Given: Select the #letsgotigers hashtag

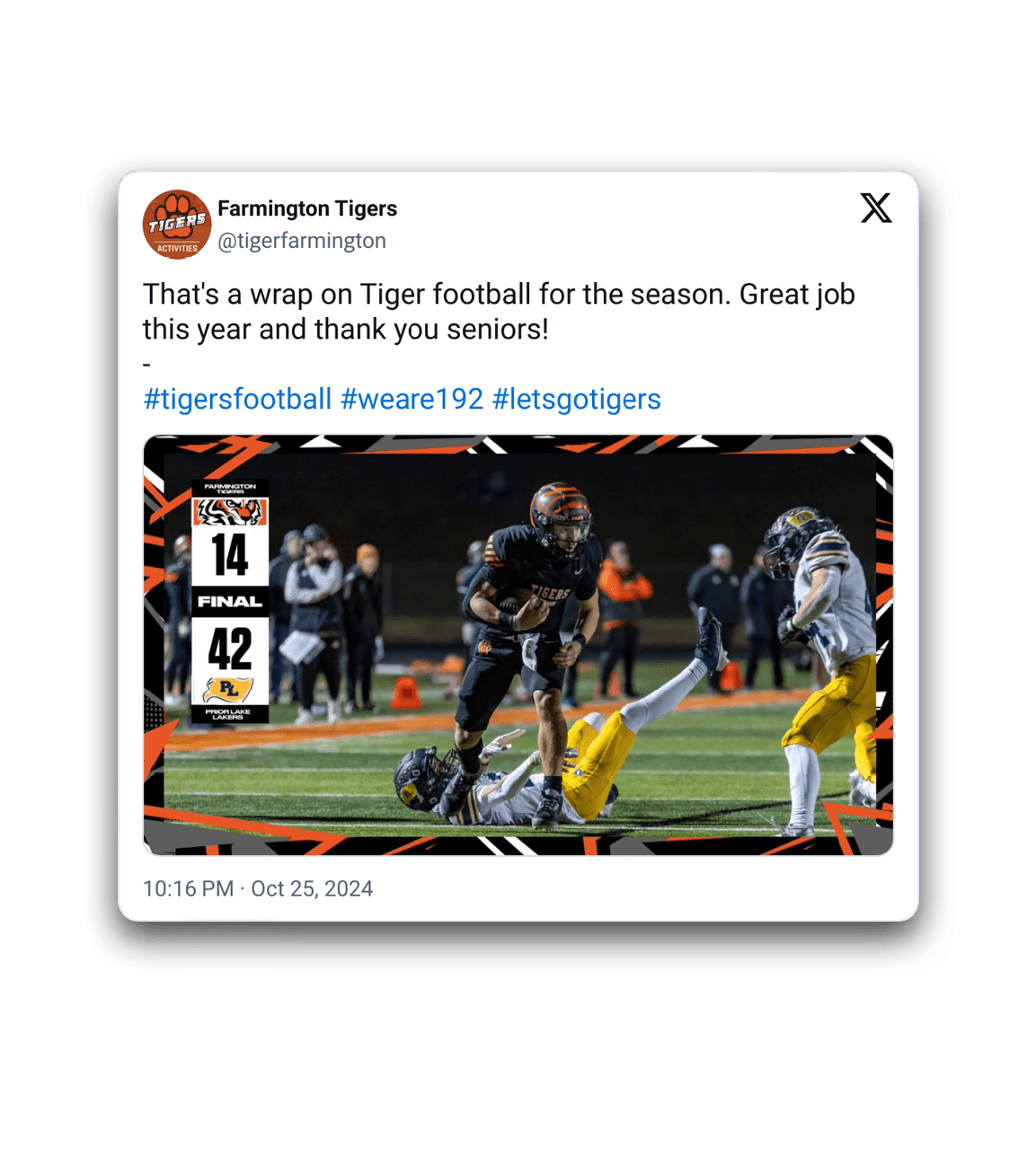Looking at the screenshot, I should pos(577,399).
